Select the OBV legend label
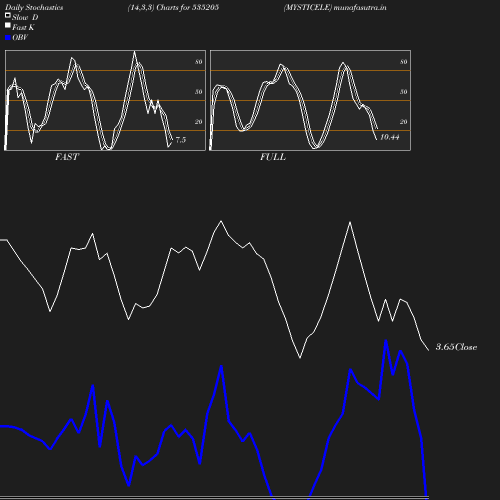This screenshot has width=500, height=500. click(x=20, y=37)
